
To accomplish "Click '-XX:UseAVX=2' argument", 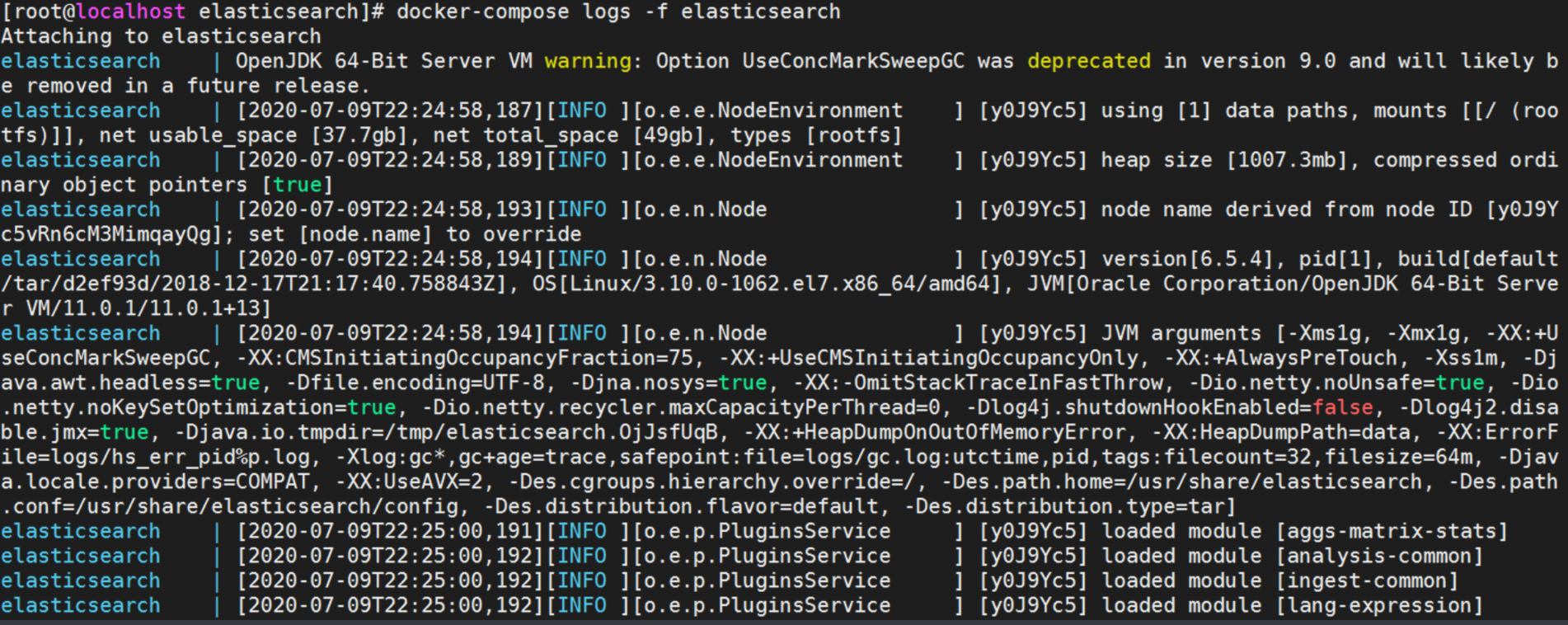I will 409,482.
